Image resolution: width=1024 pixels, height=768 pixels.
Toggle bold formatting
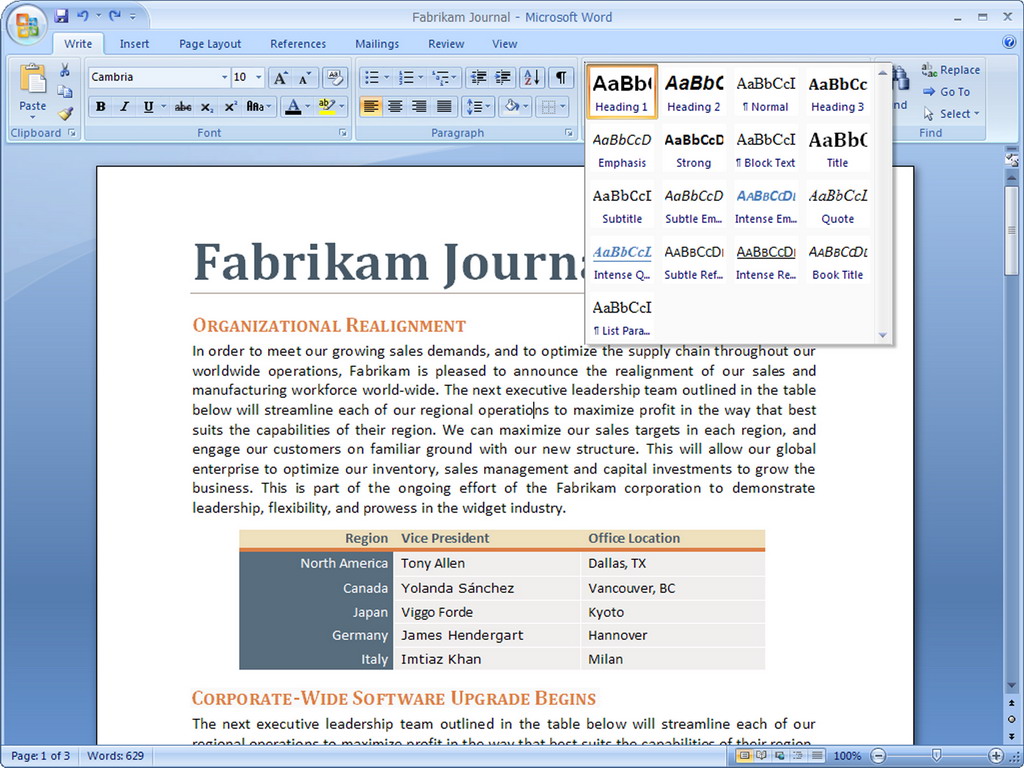101,106
